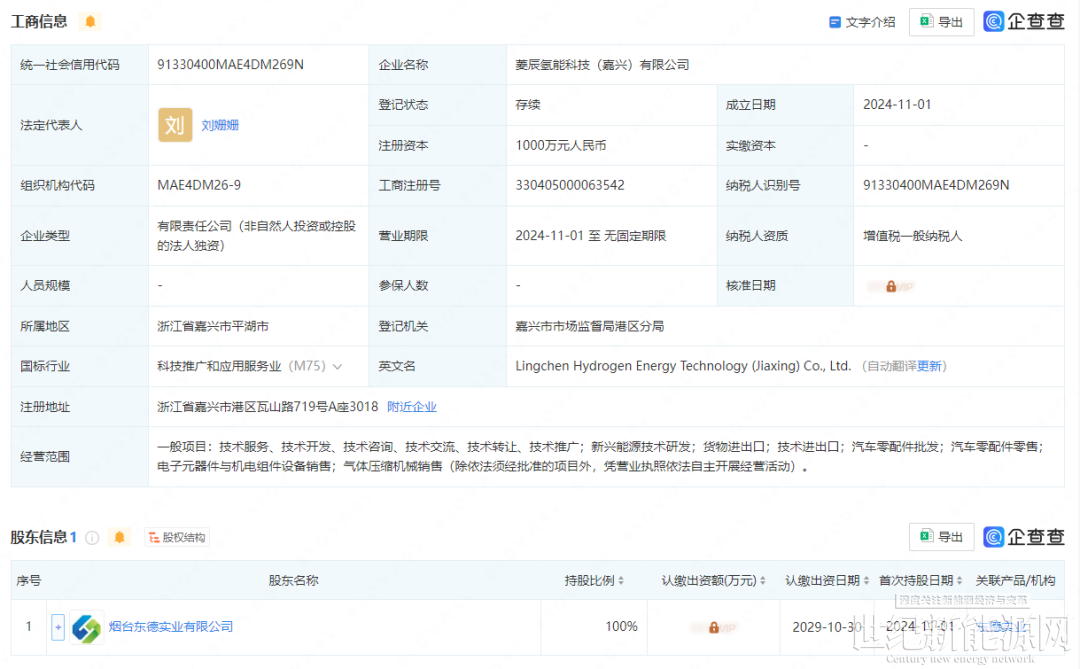
Task: Export business info via top 导出 button
Action: 942,22
